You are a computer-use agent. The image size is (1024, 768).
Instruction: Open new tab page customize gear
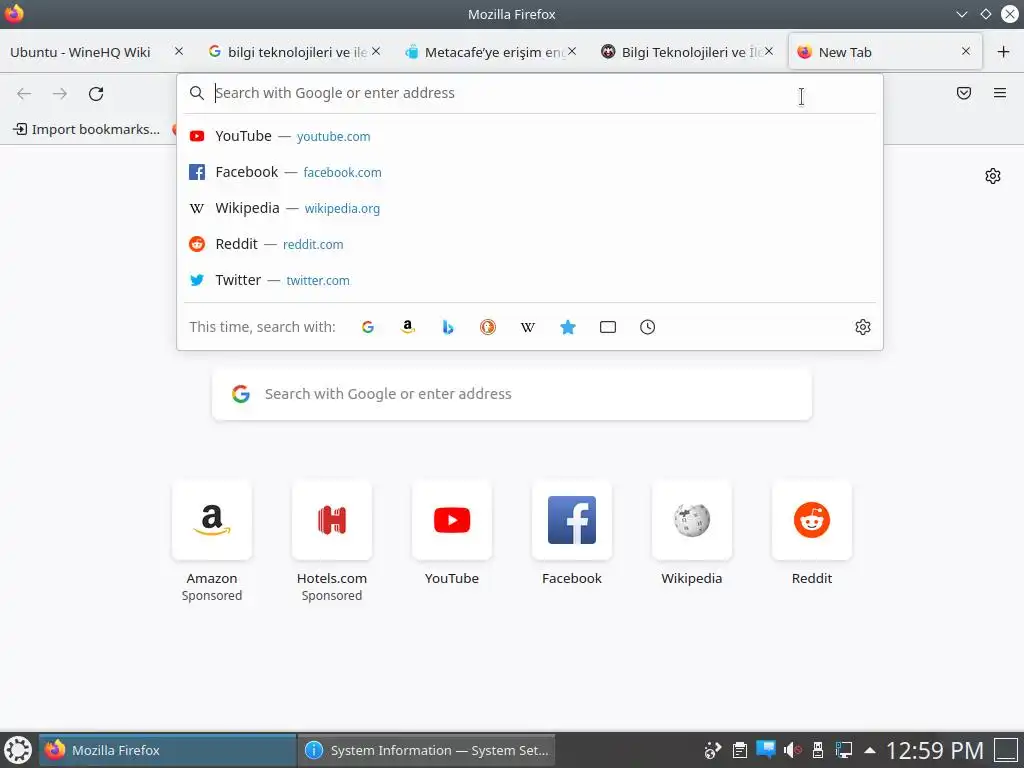[993, 176]
